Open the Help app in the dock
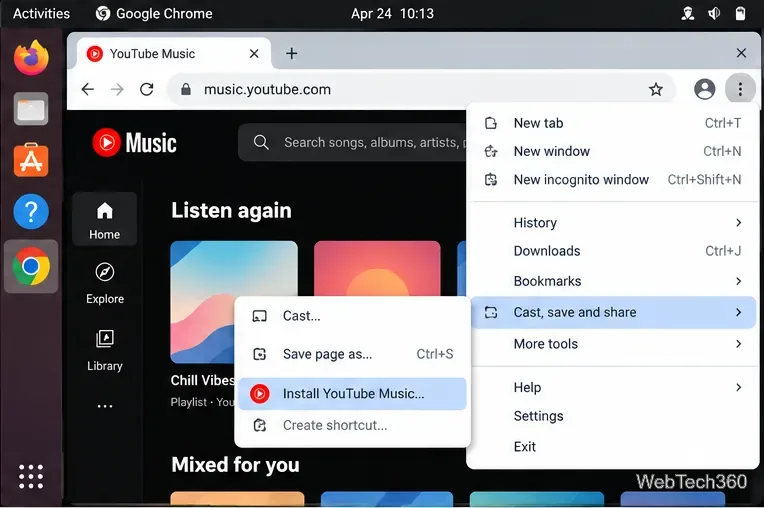The image size is (764, 508). [31, 212]
